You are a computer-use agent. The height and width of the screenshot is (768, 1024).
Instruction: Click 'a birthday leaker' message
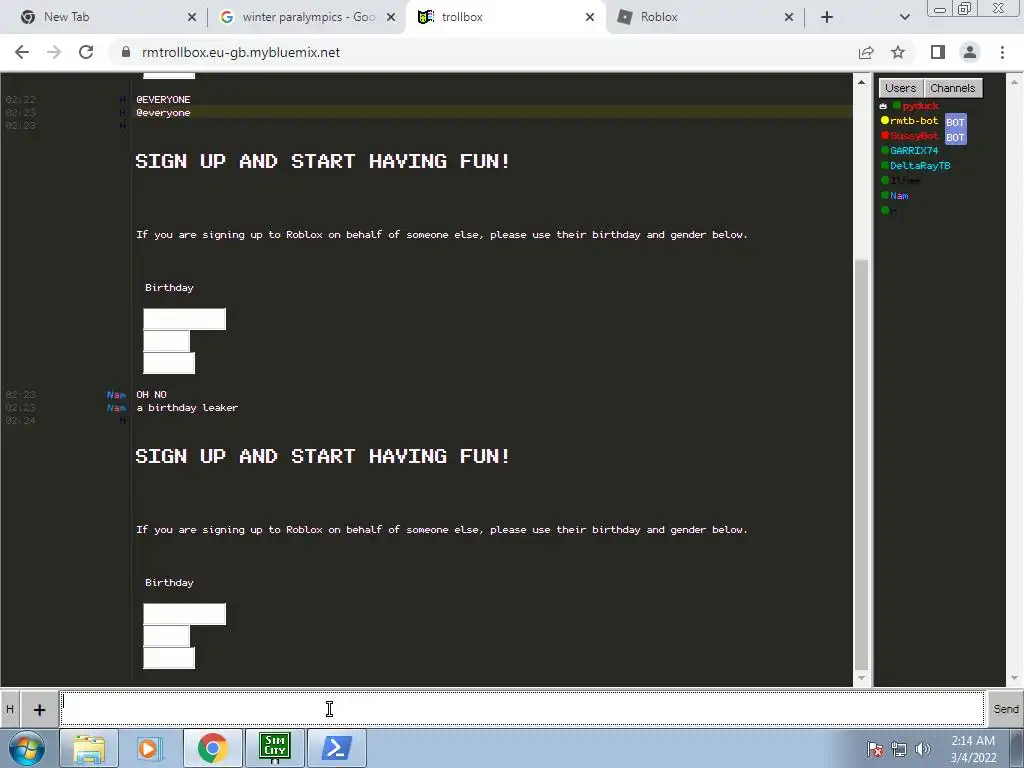(187, 408)
